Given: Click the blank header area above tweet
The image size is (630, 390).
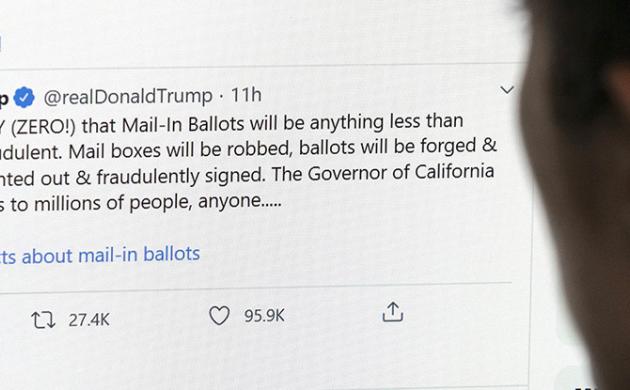Looking at the screenshot, I should (x=261, y=32).
